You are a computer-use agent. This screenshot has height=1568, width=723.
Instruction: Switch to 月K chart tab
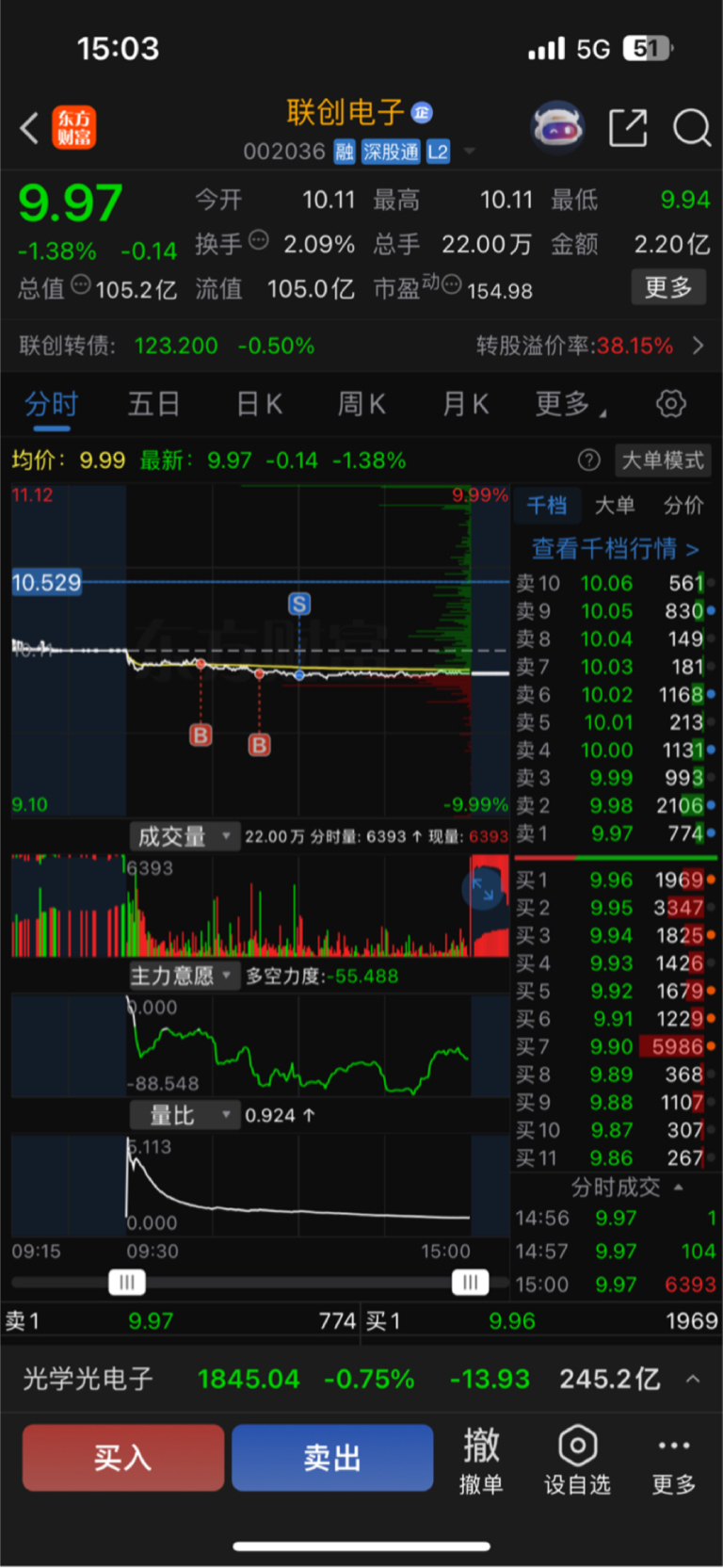tap(465, 405)
